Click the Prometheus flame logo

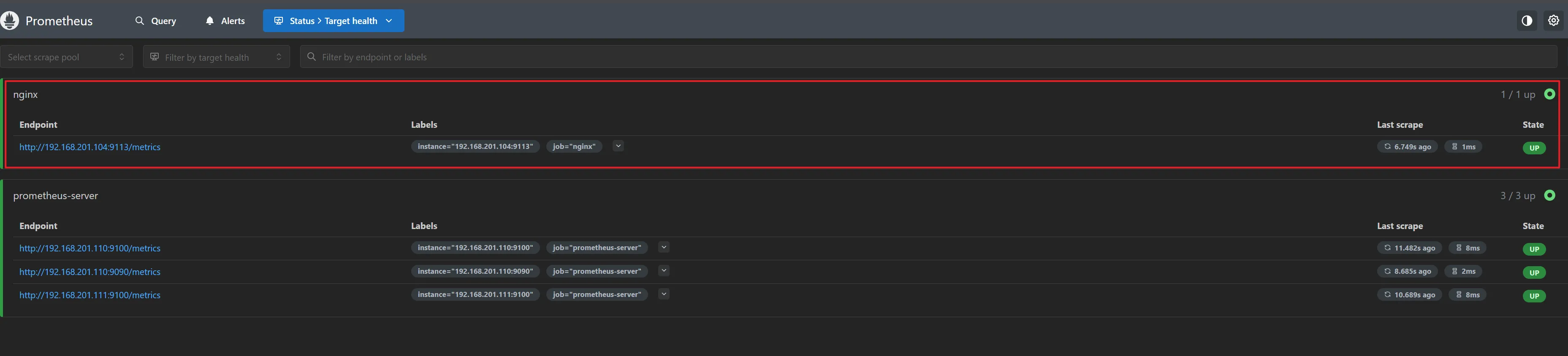point(10,21)
